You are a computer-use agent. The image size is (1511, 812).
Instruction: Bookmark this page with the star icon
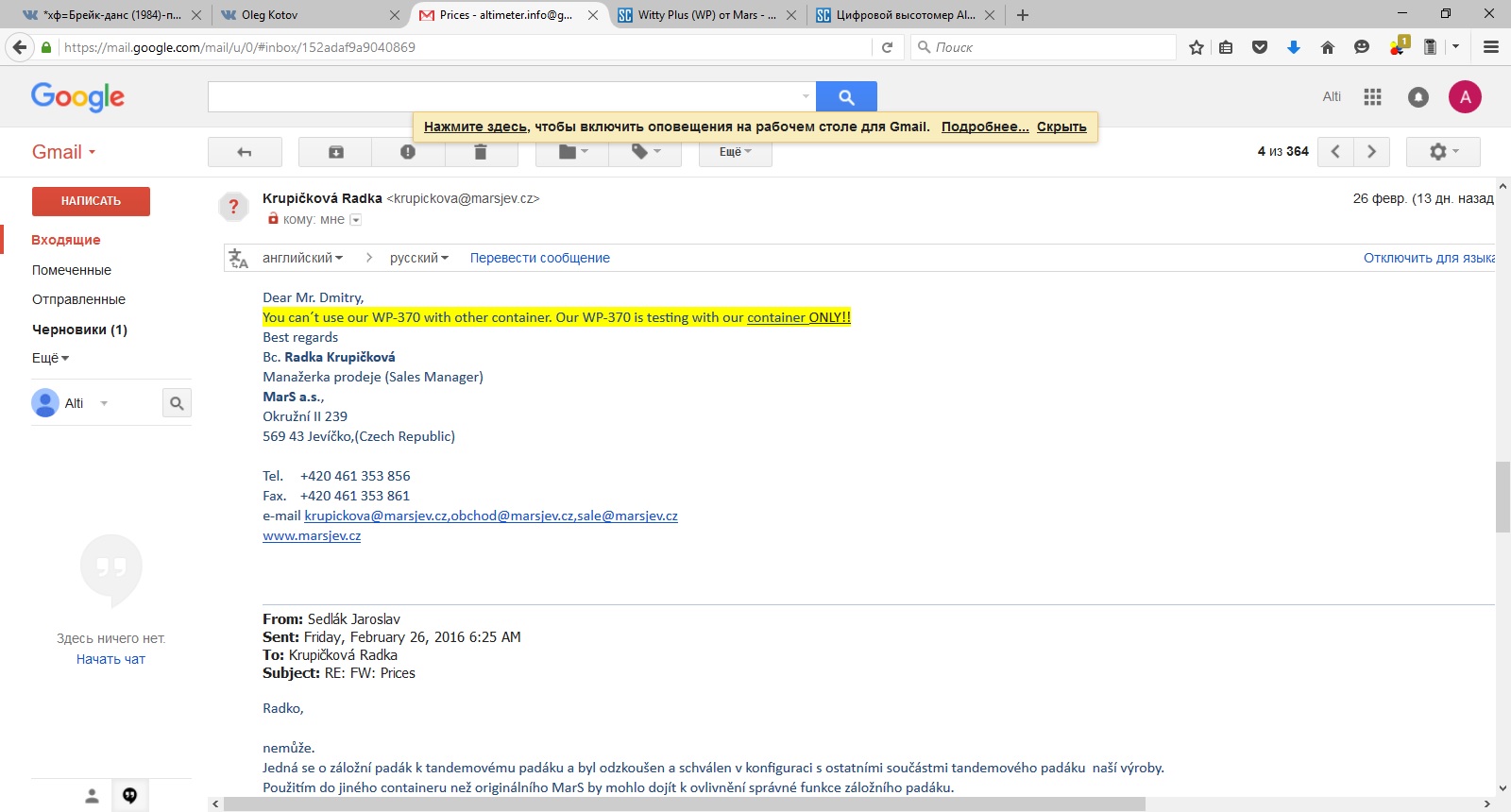point(1197,47)
